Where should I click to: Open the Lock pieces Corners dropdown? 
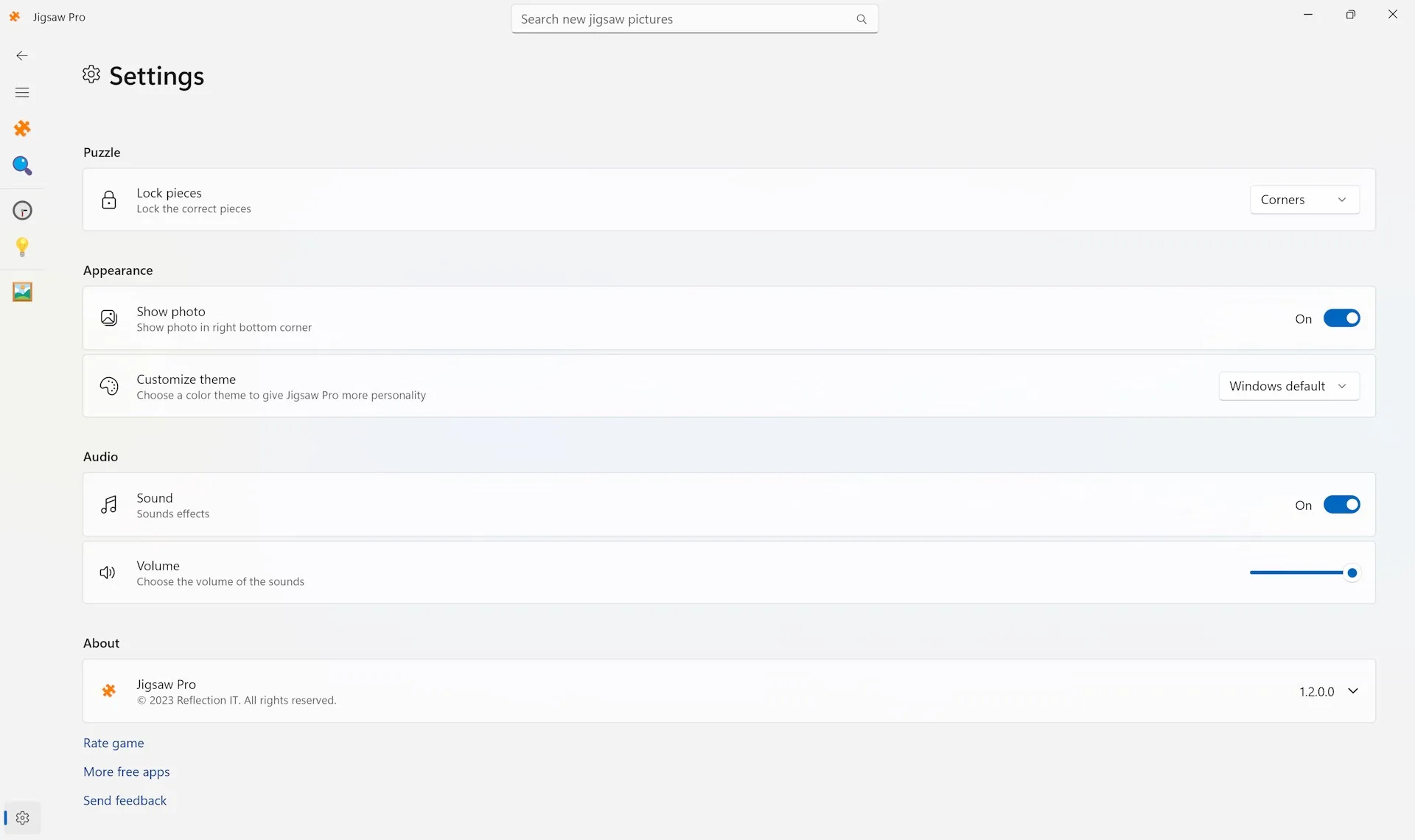1304,200
